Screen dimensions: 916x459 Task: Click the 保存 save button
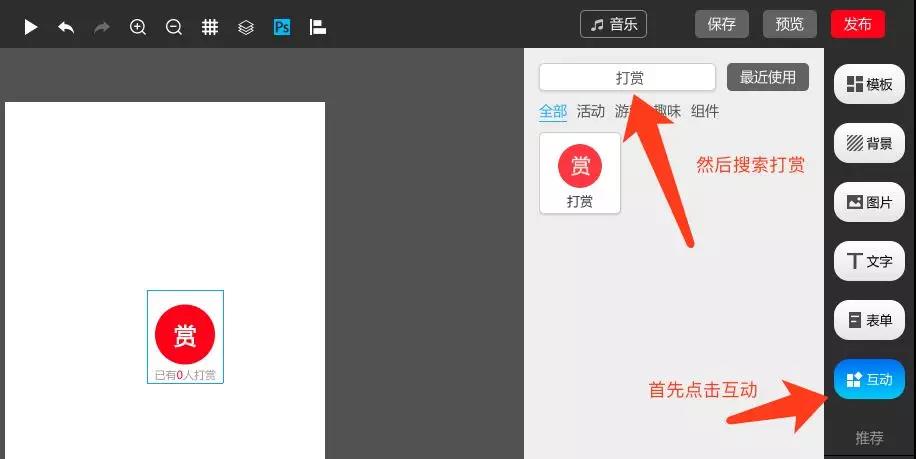point(721,25)
